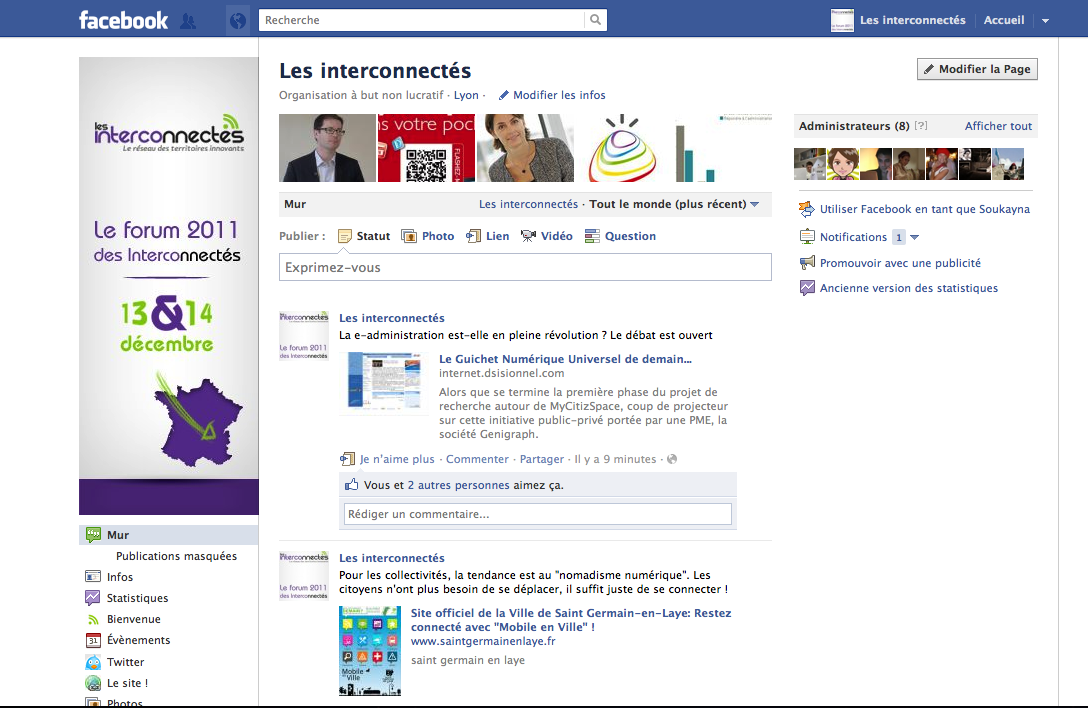Image resolution: width=1088 pixels, height=708 pixels.
Task: Click the page avatar in top navigation bar
Action: (842, 20)
